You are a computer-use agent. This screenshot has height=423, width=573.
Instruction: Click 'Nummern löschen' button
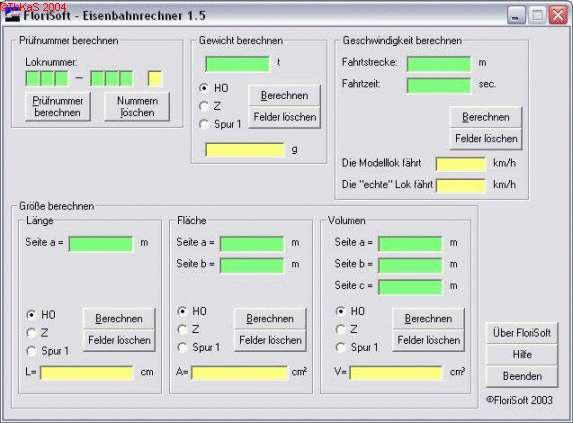[137, 107]
